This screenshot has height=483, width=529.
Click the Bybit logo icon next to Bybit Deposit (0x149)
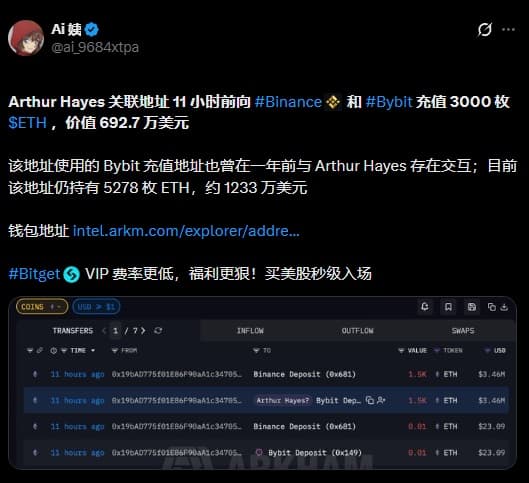(259, 452)
